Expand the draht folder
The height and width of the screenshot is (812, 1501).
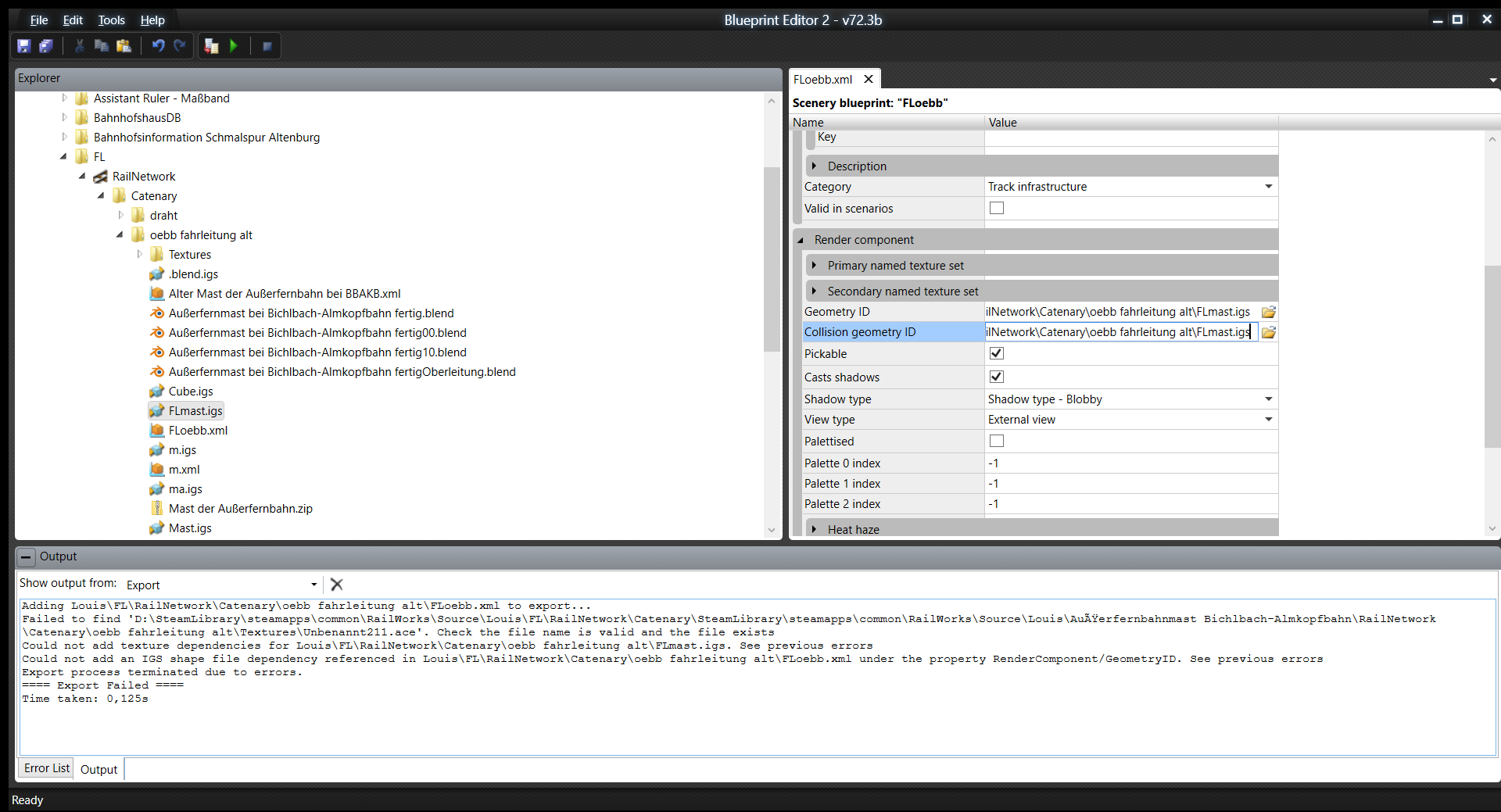point(121,215)
